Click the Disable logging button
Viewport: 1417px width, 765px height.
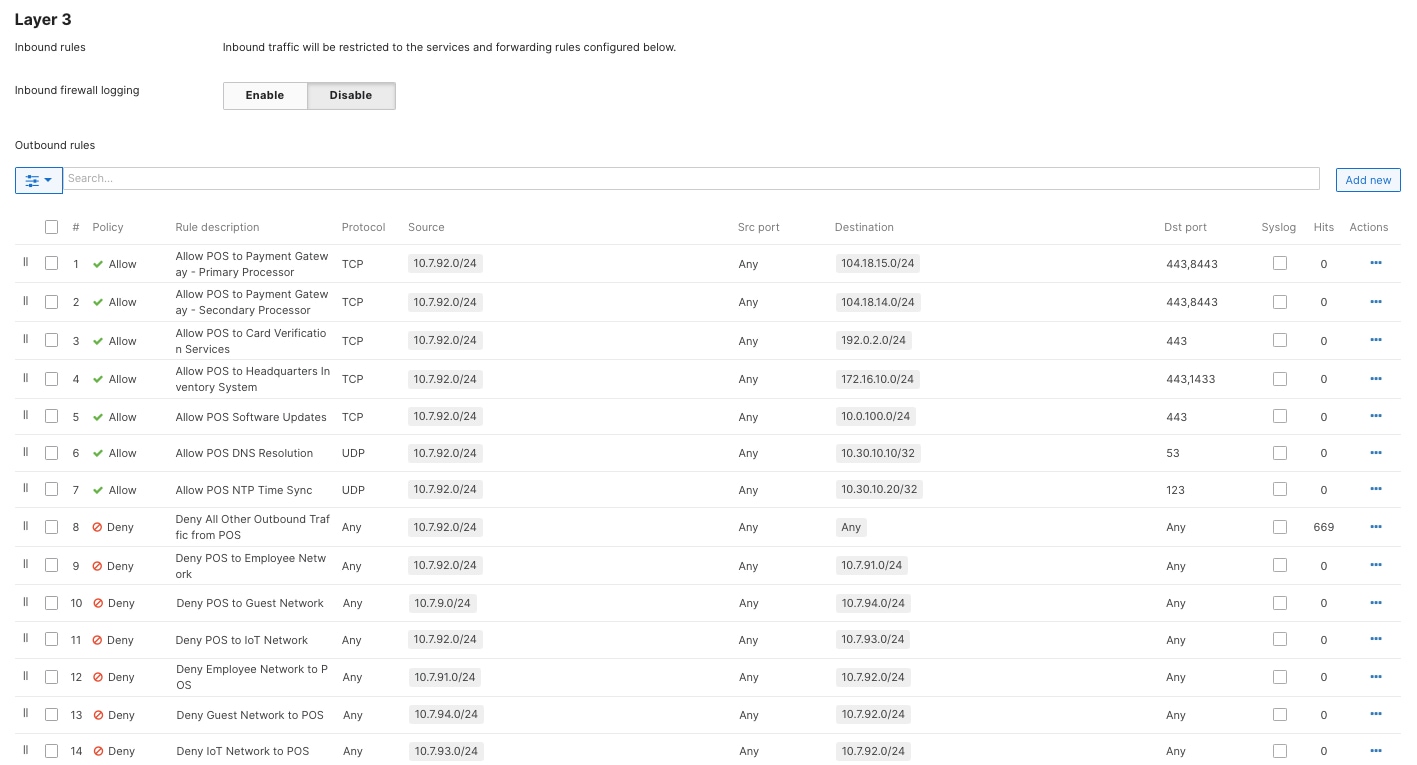pos(350,95)
